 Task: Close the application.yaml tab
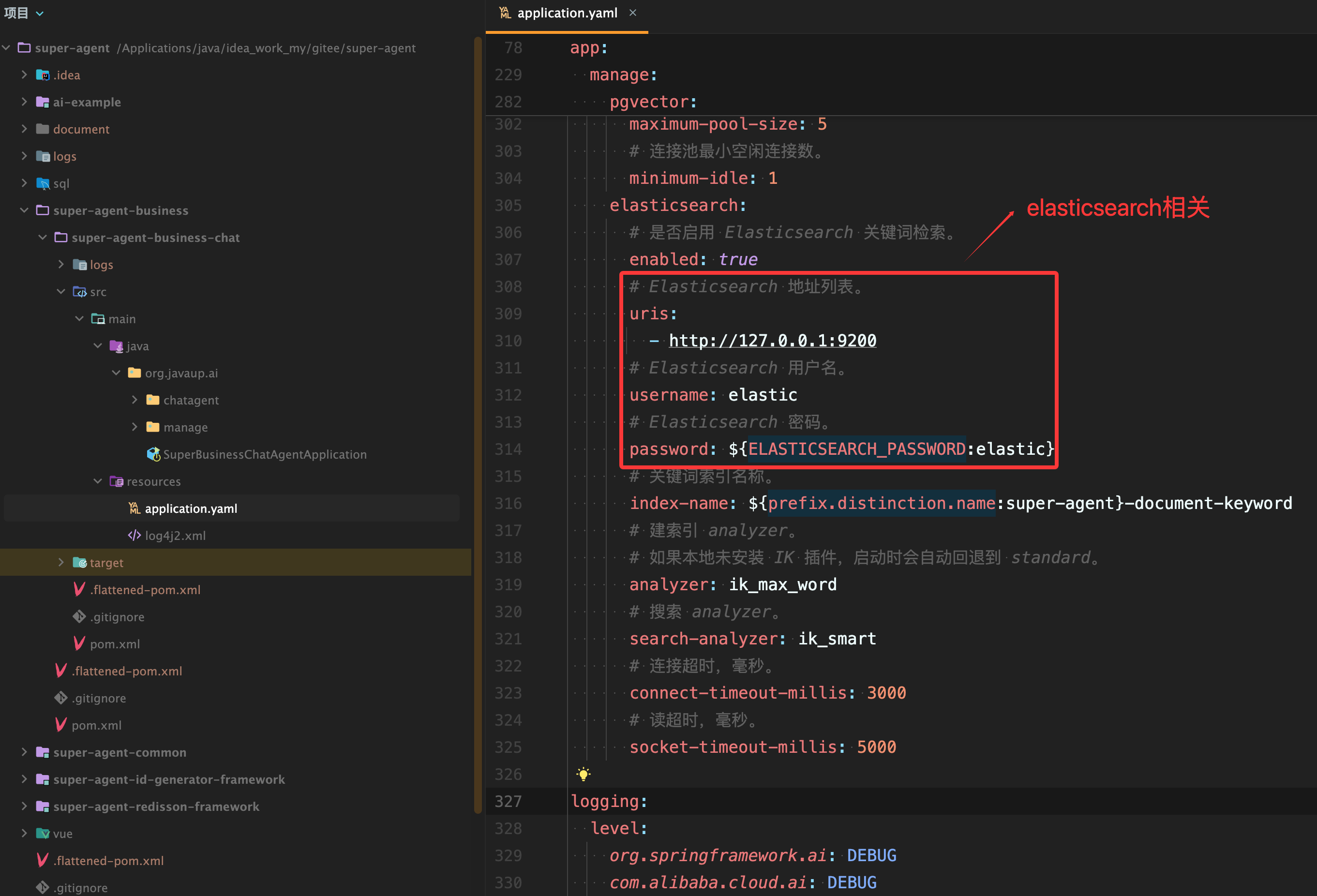pyautogui.click(x=633, y=13)
